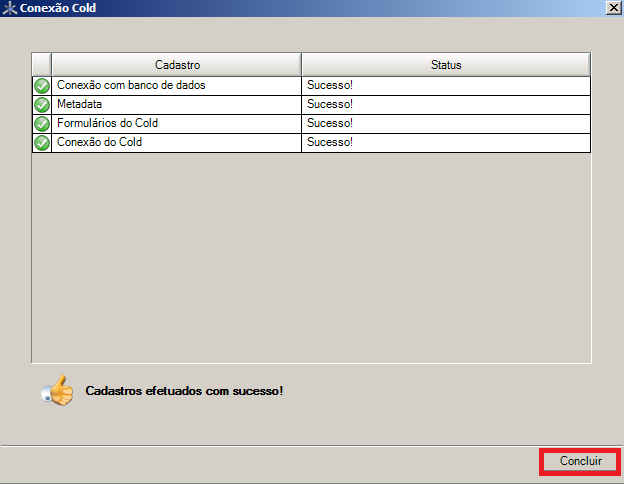Click the thumbs-up success icon
The image size is (624, 484).
click(58, 390)
